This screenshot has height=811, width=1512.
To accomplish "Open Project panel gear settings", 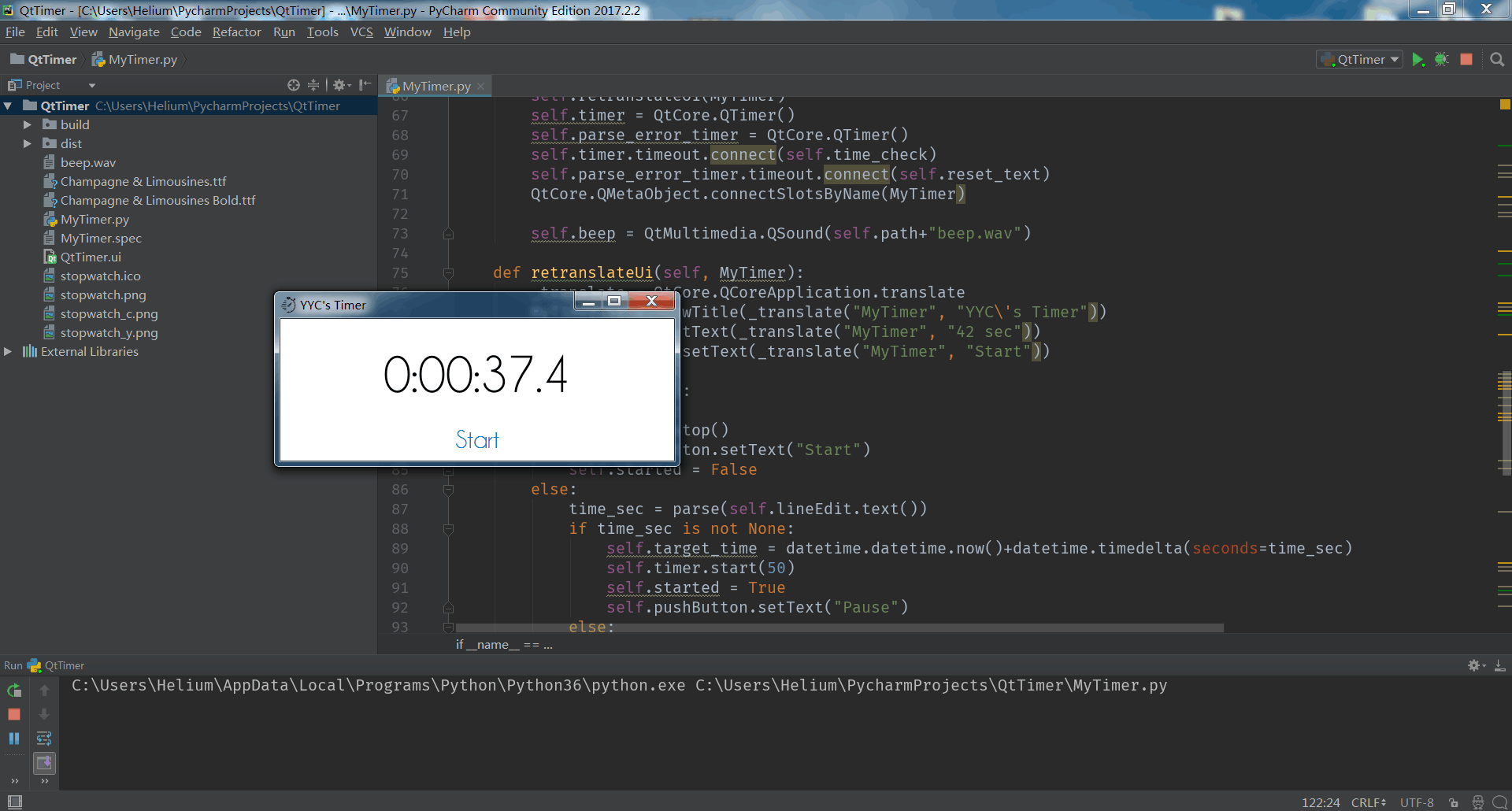I will (x=342, y=85).
